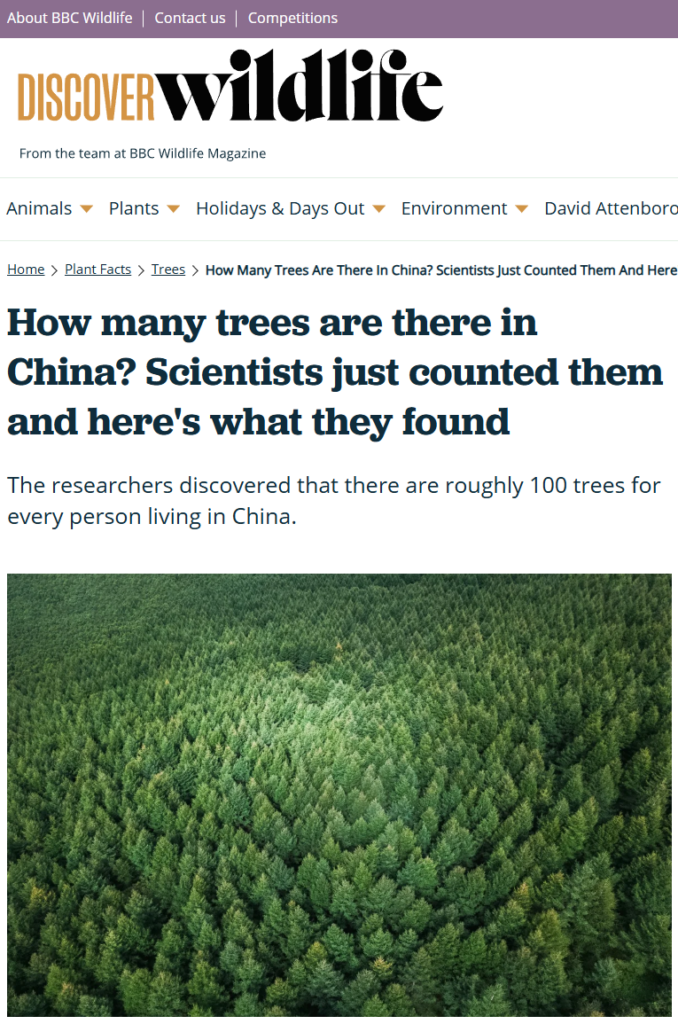Click the article headline about China's trees
This screenshot has width=678, height=1024.
(335, 372)
